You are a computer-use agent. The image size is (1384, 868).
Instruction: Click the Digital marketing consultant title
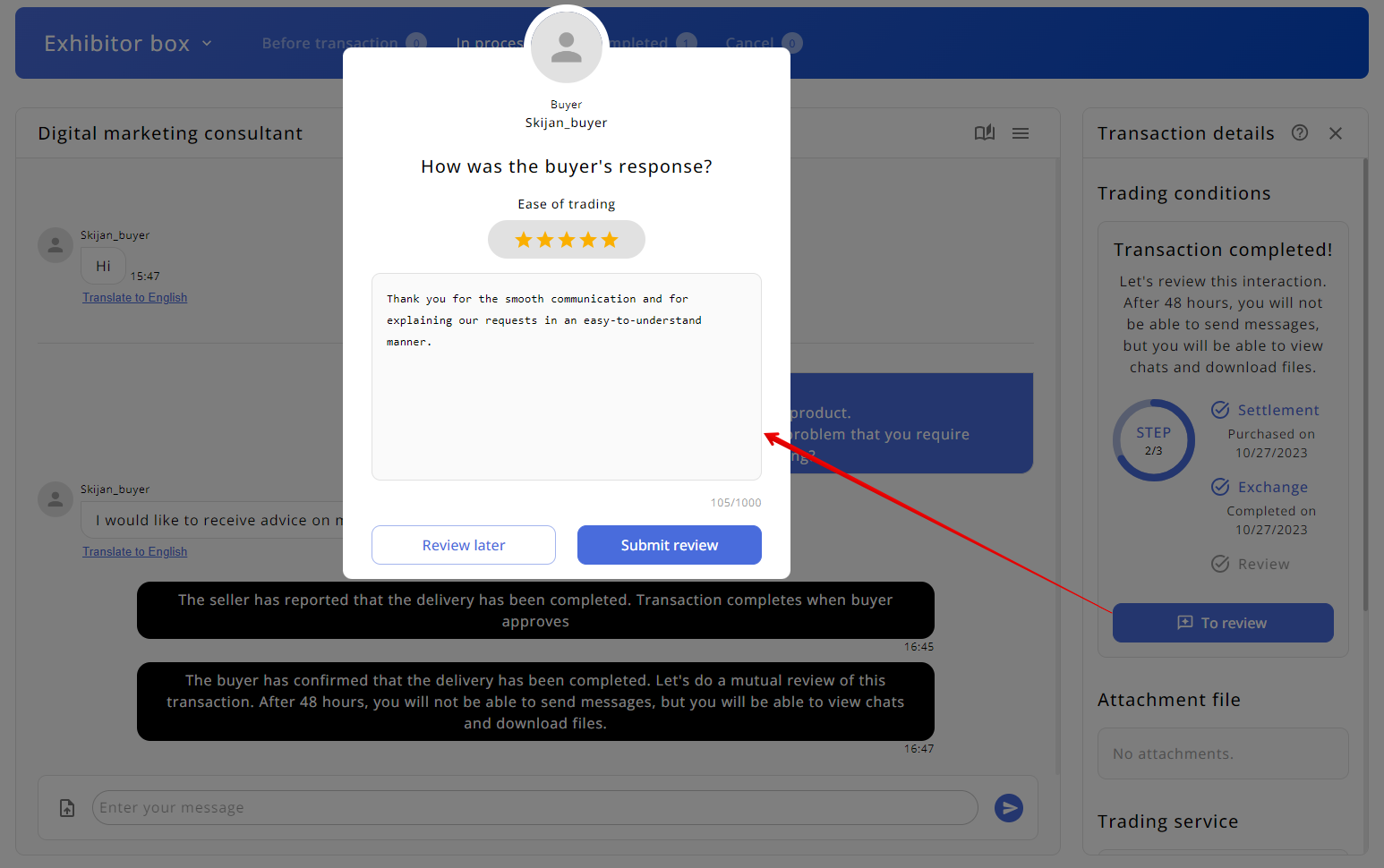click(x=170, y=133)
